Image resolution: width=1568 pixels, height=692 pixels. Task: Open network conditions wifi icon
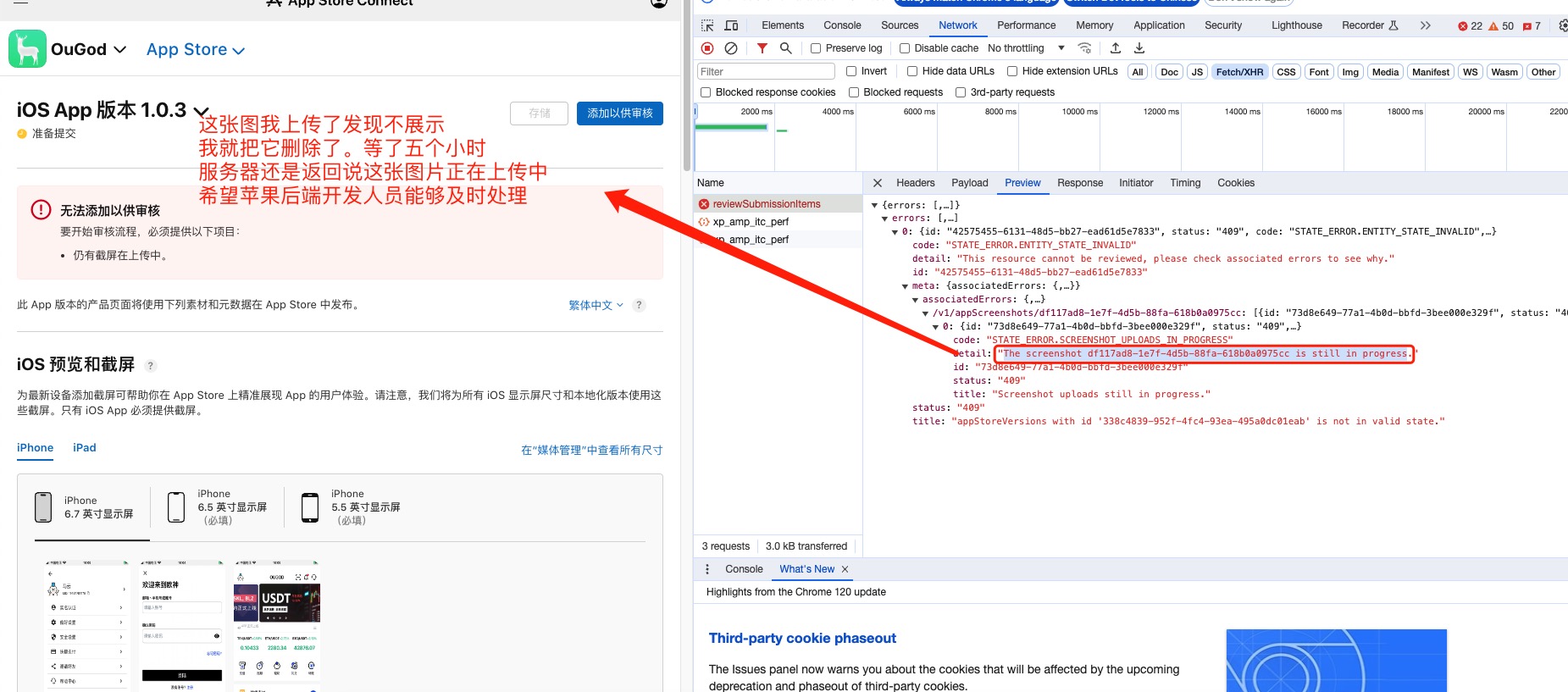point(1084,48)
